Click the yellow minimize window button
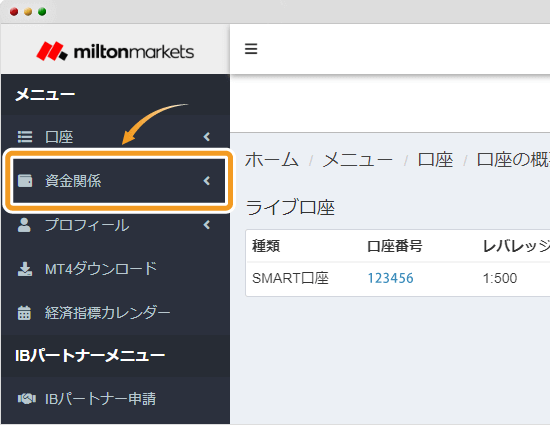Screen dimensions: 550x425 (x=28, y=12)
